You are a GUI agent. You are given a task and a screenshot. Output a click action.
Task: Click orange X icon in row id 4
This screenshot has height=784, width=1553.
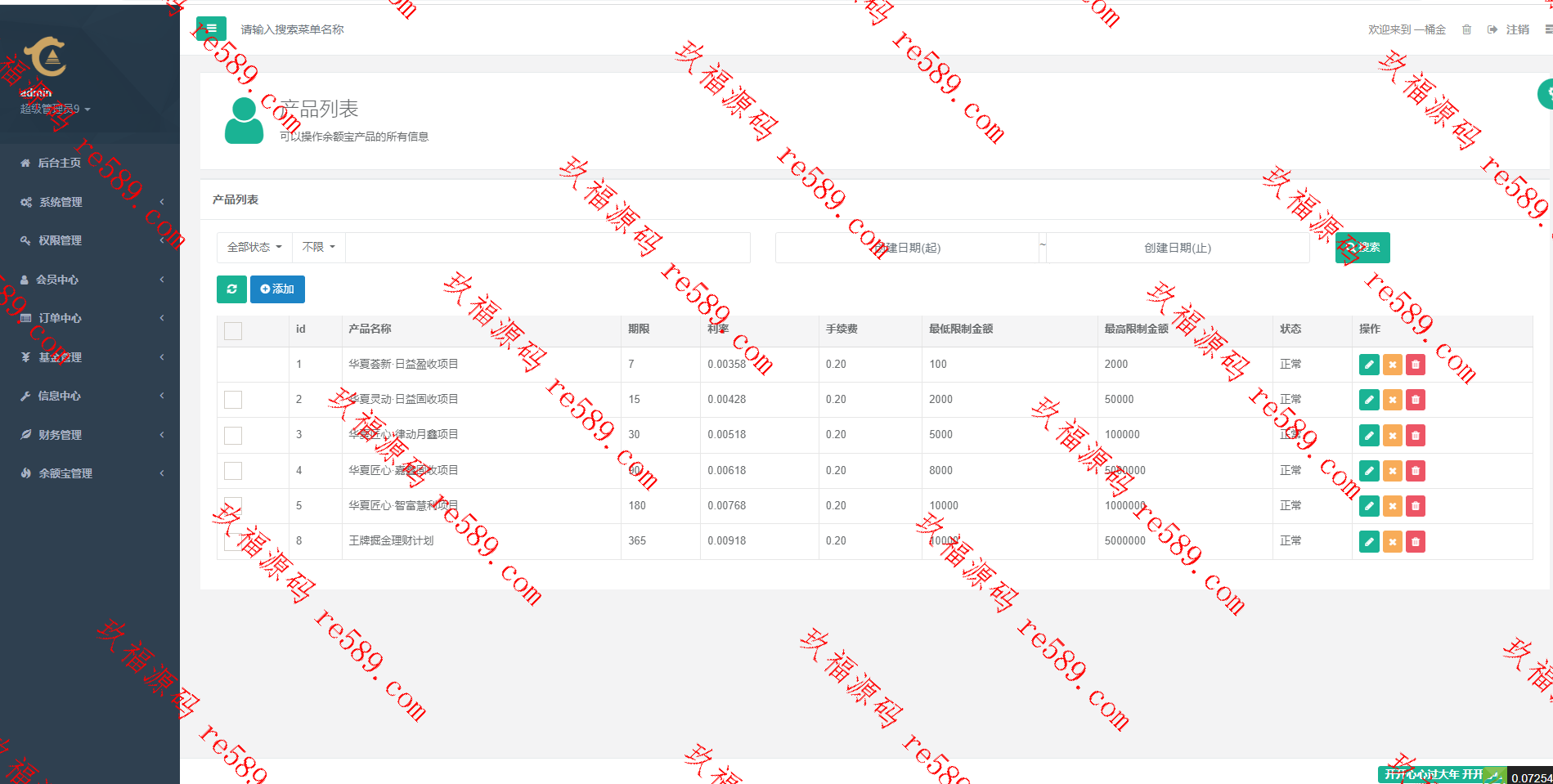(x=1393, y=471)
